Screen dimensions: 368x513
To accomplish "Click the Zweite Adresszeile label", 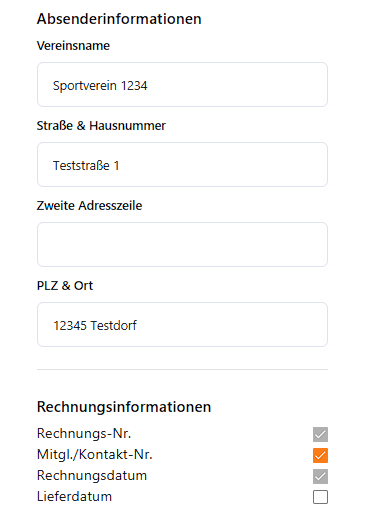I will click(x=89, y=206).
